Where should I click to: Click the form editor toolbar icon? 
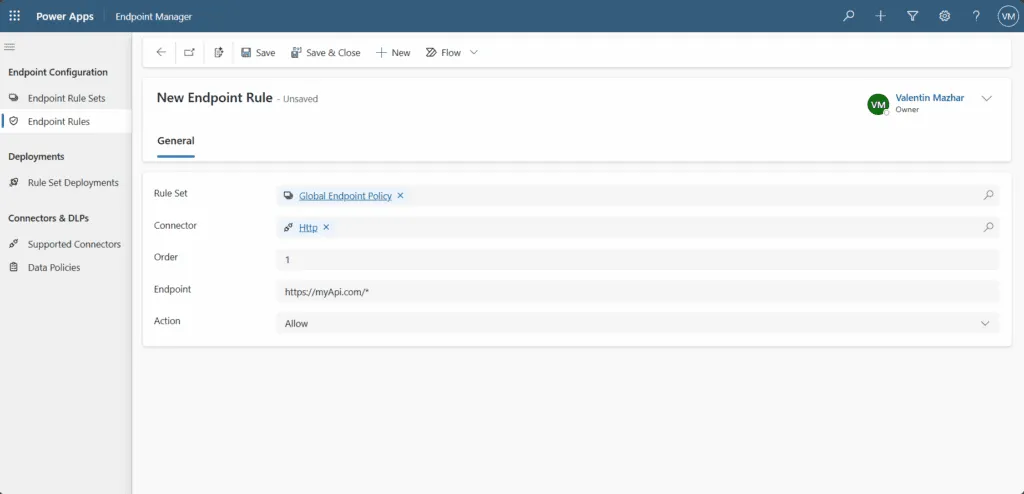(219, 52)
